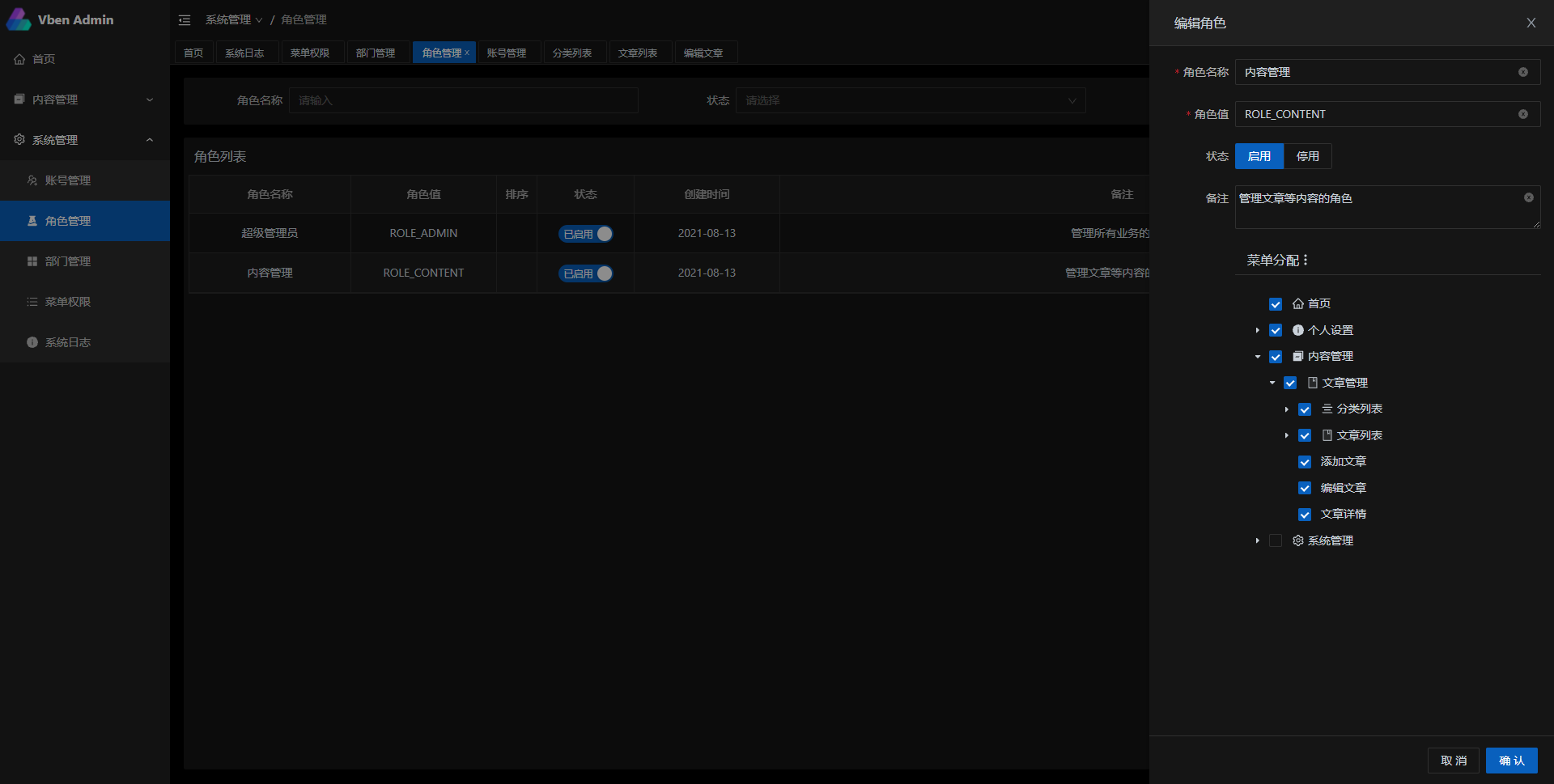The image size is (1554, 784).
Task: Open the 状态 请选择 dropdown
Action: point(911,100)
